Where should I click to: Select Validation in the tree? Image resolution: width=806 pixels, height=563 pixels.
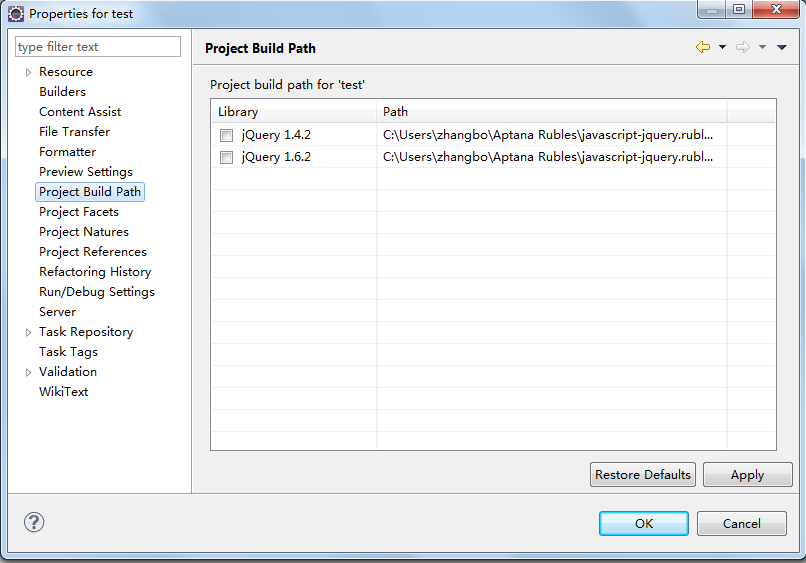coord(68,372)
